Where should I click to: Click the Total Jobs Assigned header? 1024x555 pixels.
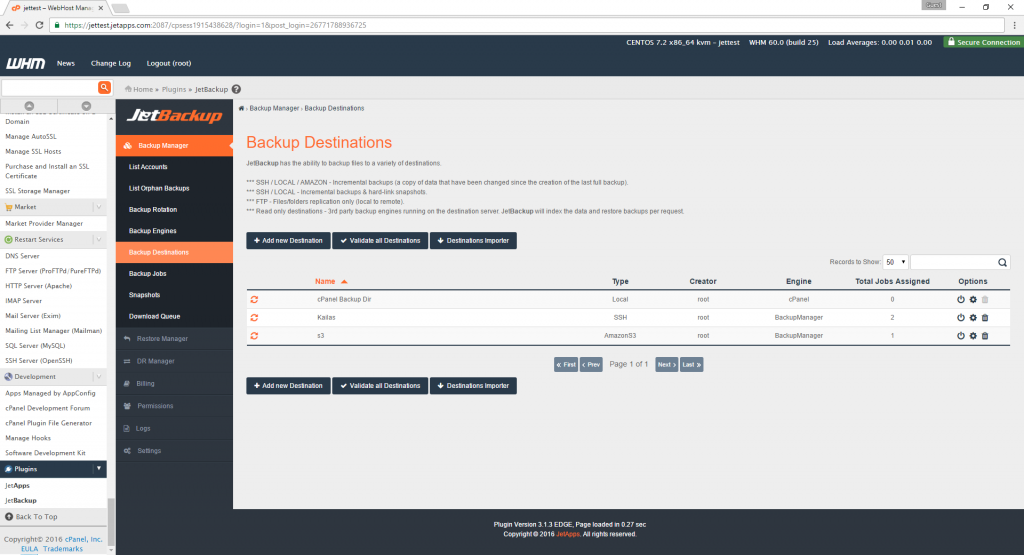click(x=892, y=281)
